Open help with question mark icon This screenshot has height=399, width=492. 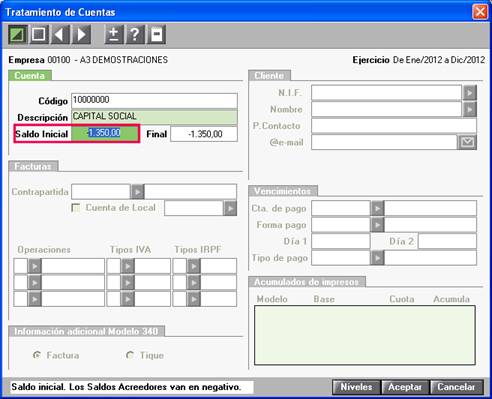(135, 34)
